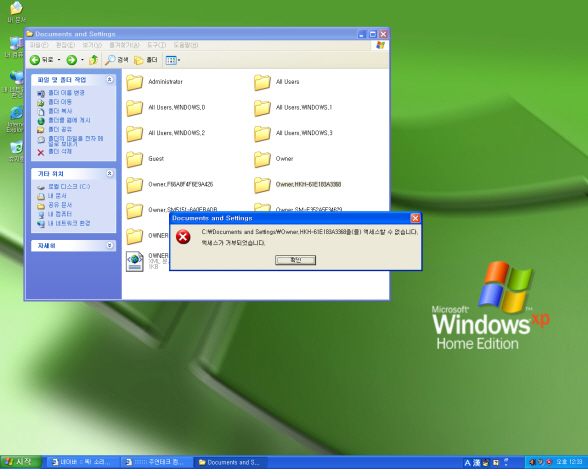The width and height of the screenshot is (588, 469).
Task: Switch to the 주연테크 taskbar window
Action: 157,462
